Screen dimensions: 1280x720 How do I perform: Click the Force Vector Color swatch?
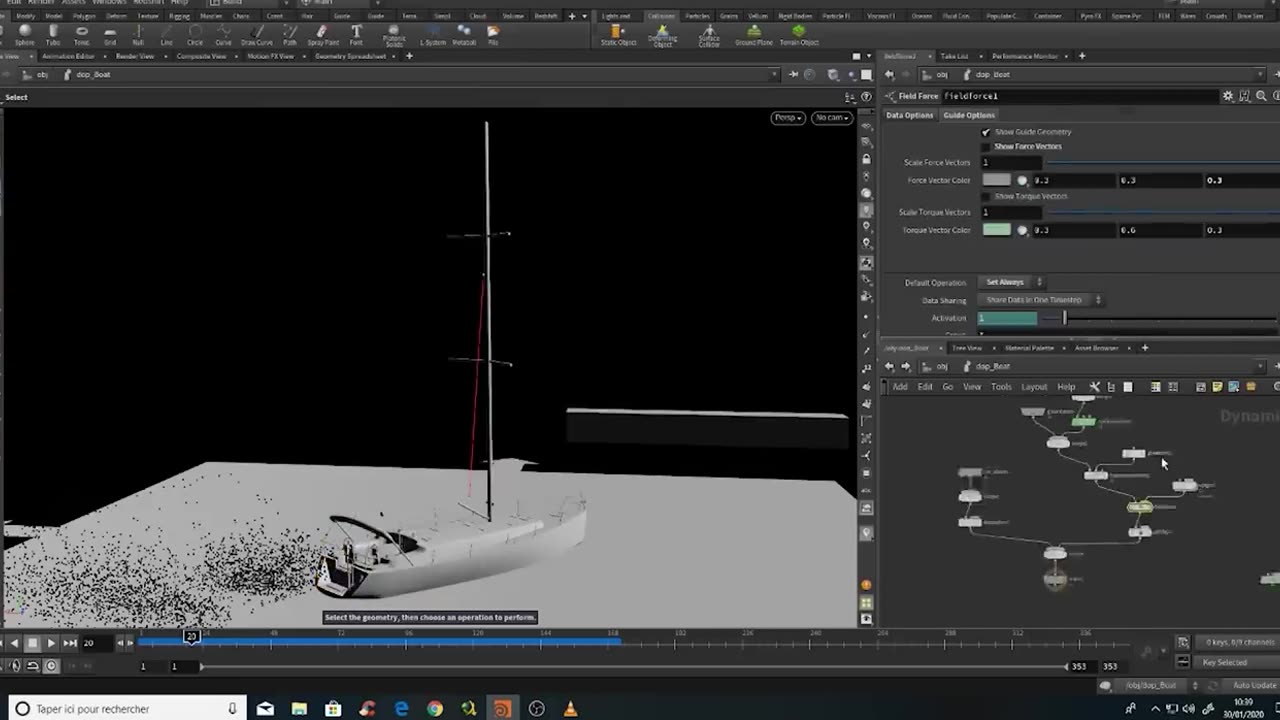pyautogui.click(x=996, y=180)
